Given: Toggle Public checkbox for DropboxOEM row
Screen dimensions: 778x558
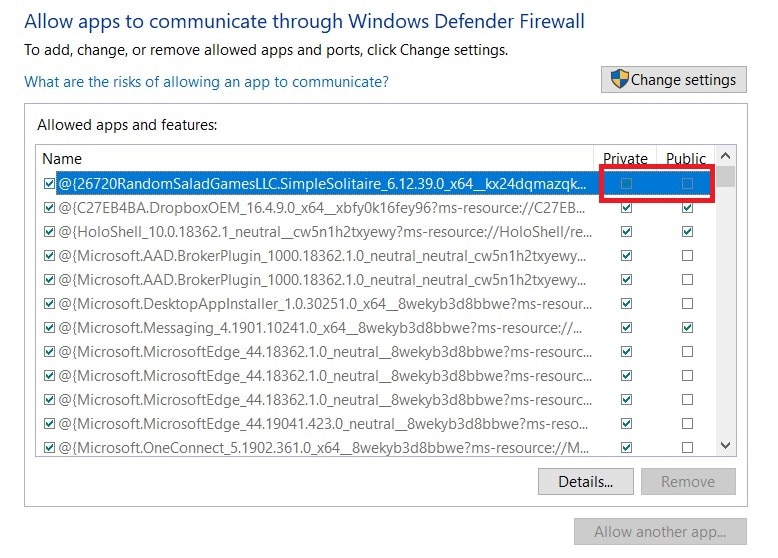Looking at the screenshot, I should click(686, 208).
